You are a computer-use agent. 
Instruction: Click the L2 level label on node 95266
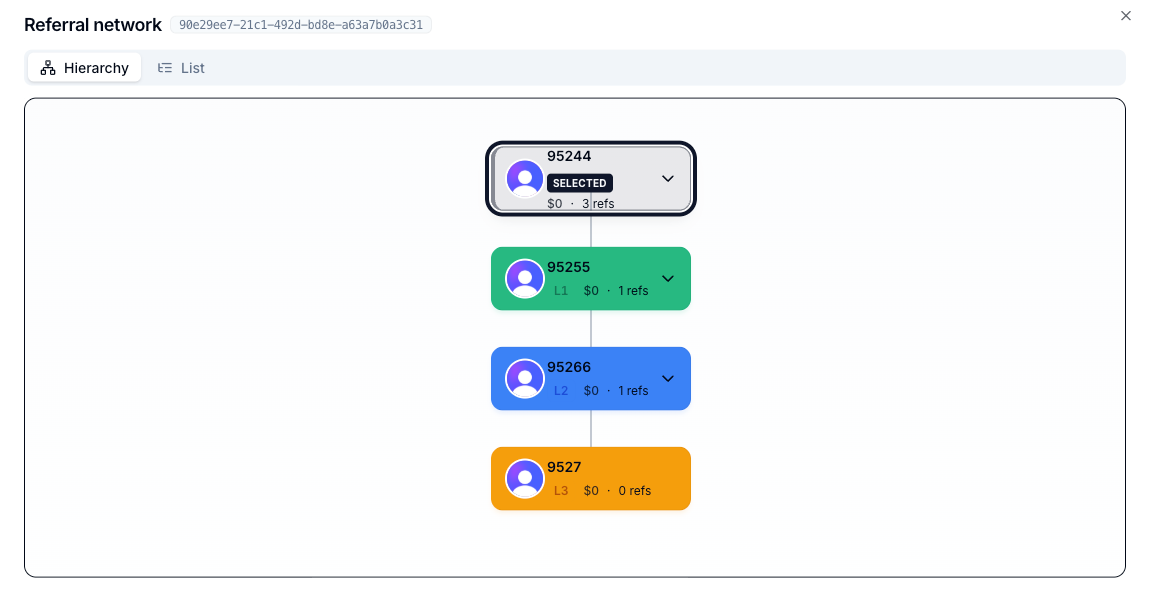(560, 390)
